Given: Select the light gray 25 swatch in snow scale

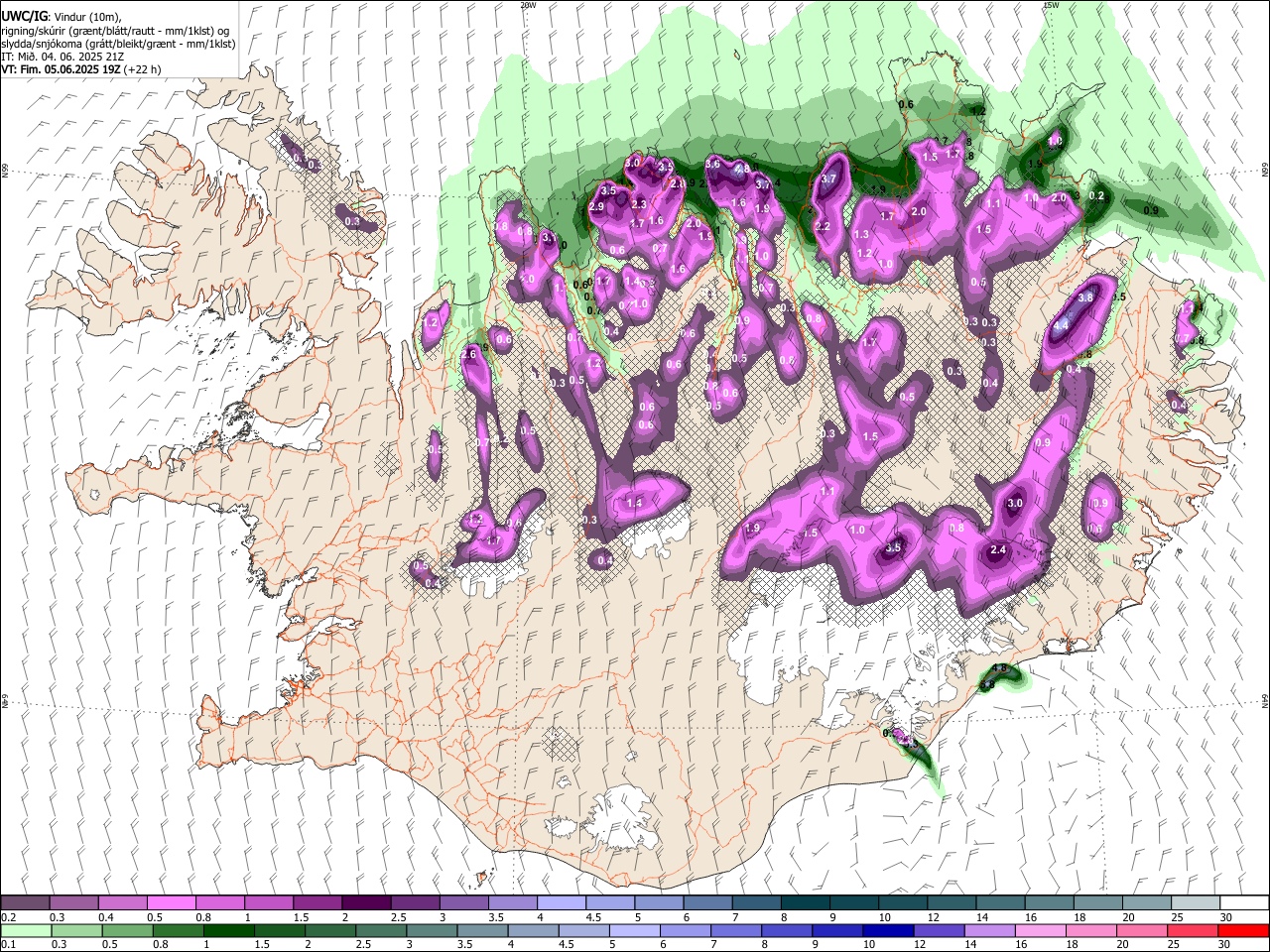Looking at the screenshot, I should pos(1195,902).
